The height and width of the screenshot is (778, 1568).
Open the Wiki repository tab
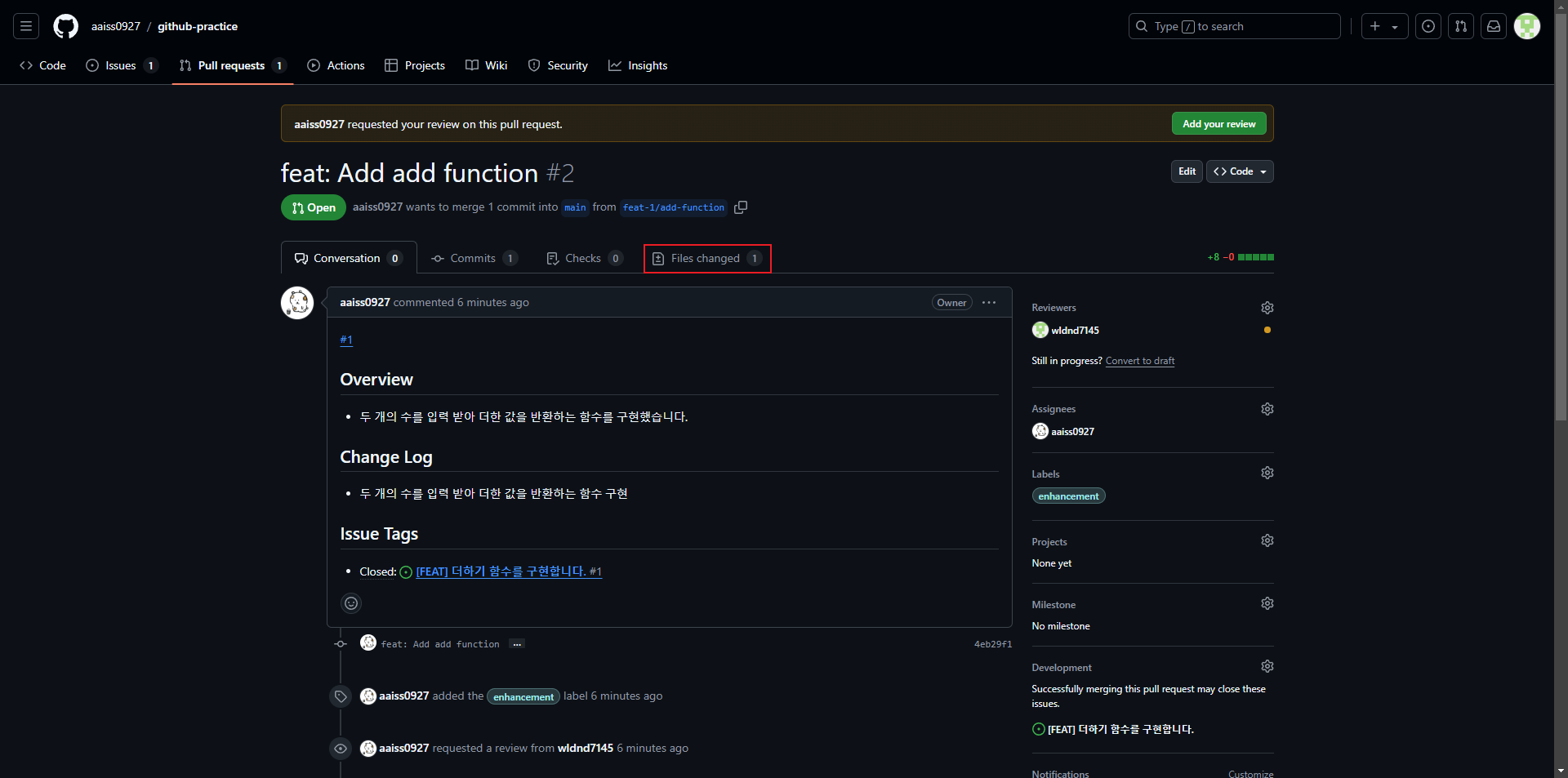pos(487,65)
